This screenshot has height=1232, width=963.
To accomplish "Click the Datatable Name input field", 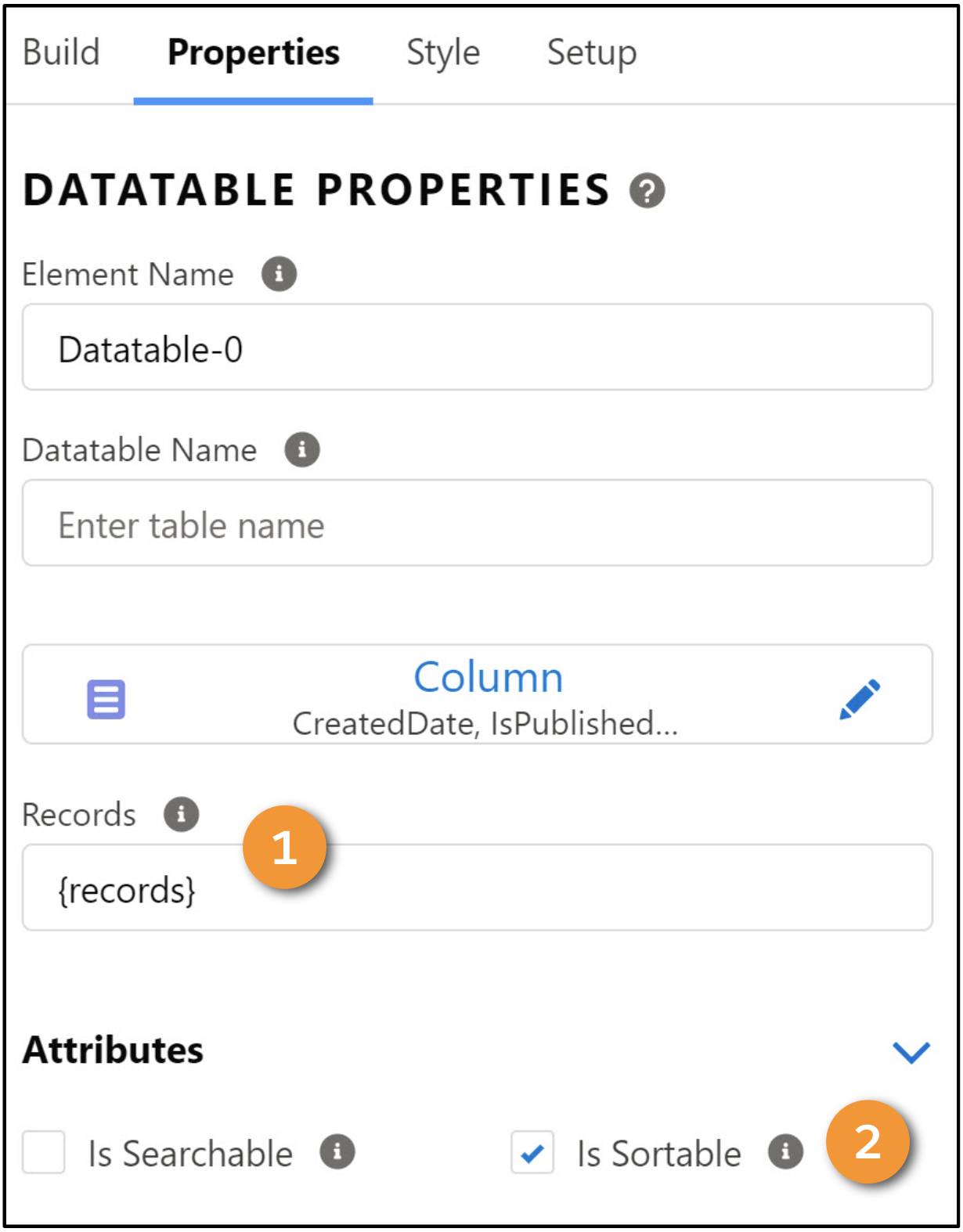I will click(478, 523).
